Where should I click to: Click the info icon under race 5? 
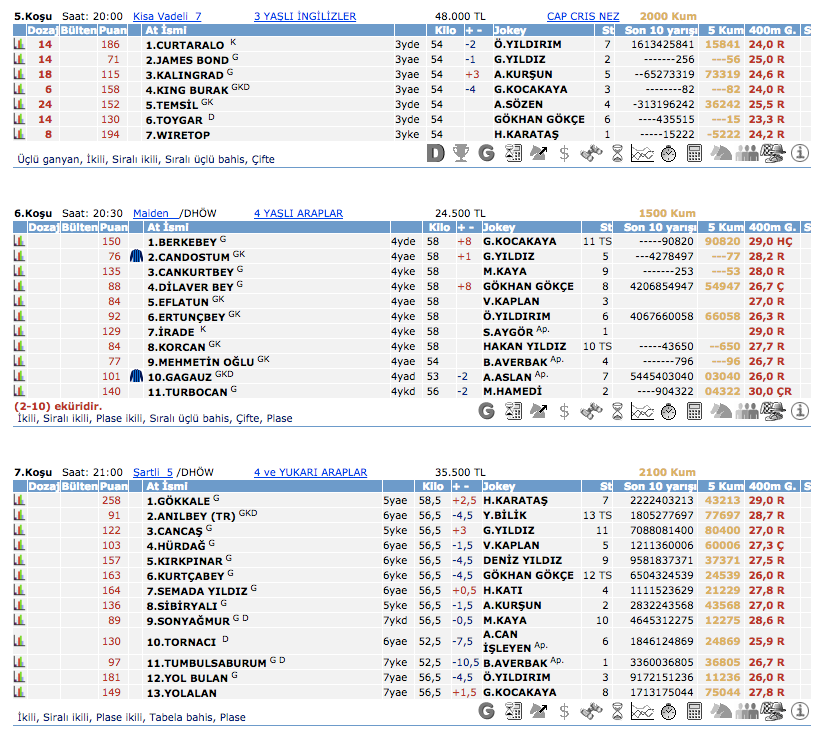pyautogui.click(x=799, y=153)
